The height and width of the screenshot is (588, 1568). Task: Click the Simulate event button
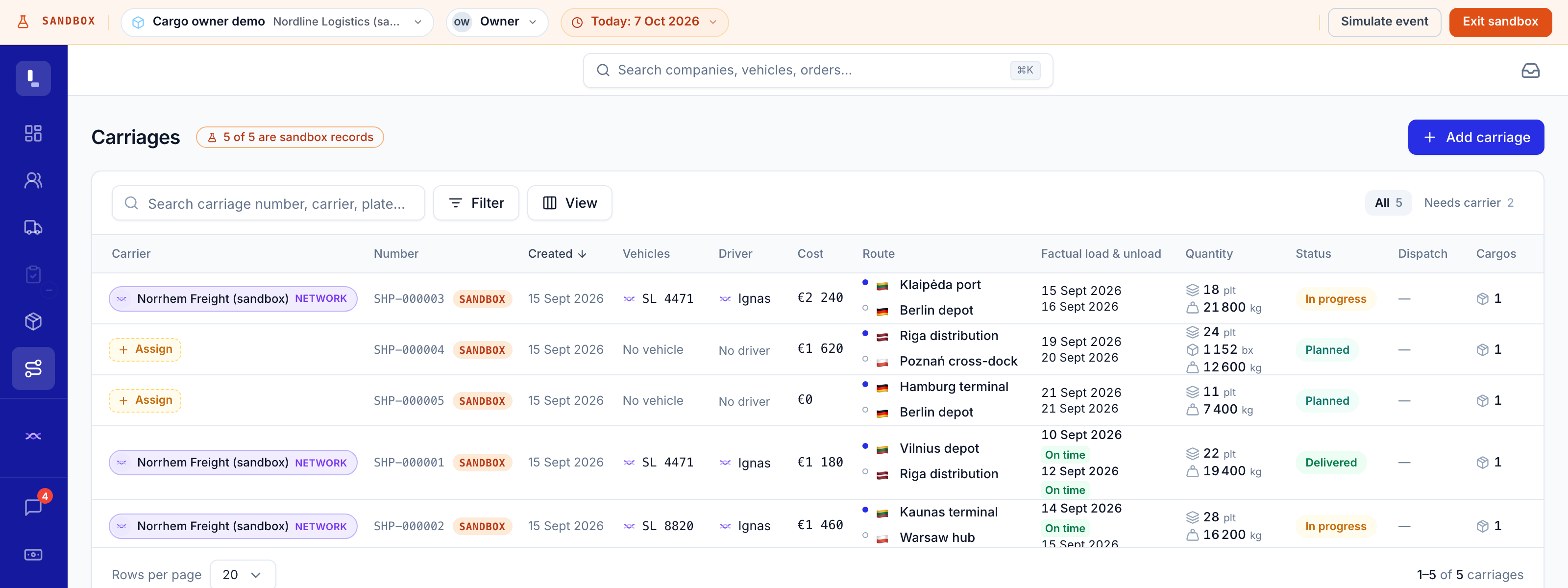(x=1384, y=22)
